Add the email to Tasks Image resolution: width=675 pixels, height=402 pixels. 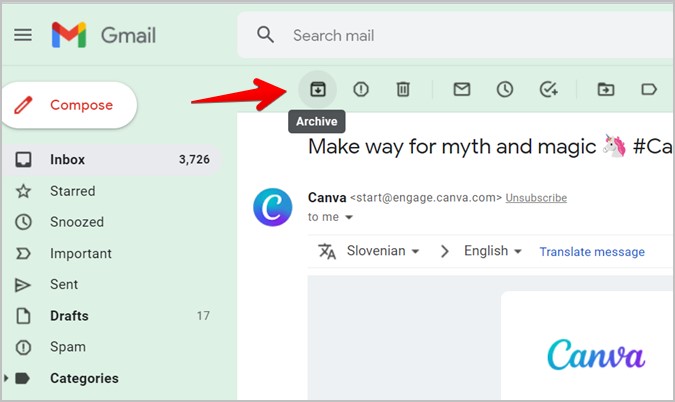(x=548, y=90)
